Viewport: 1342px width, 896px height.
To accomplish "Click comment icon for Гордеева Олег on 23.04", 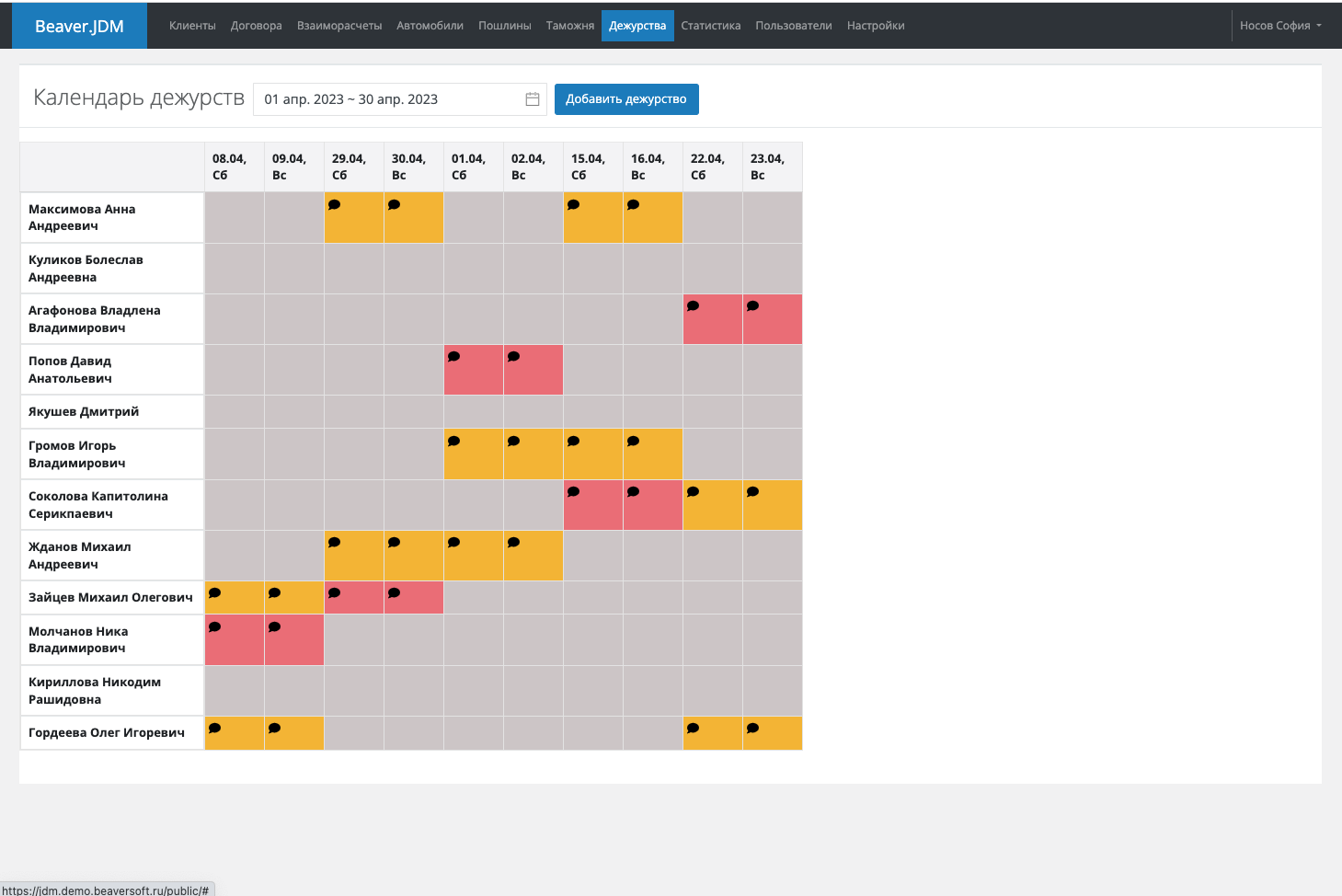I will tap(753, 729).
